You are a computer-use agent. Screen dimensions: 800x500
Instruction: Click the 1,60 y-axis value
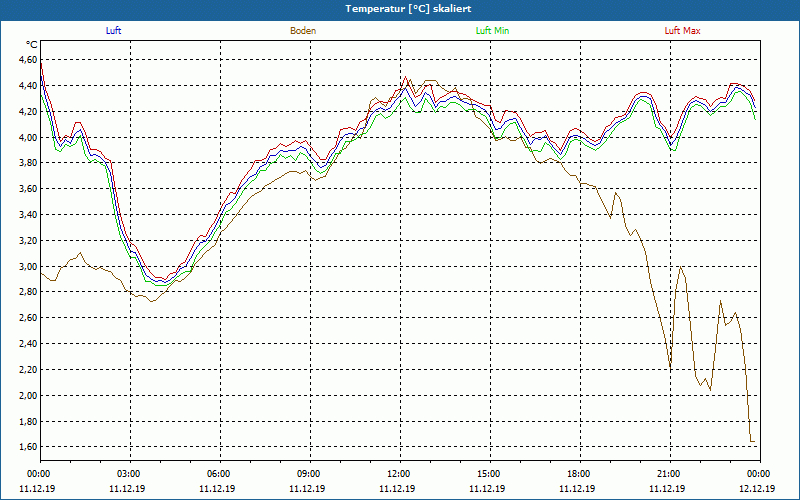pyautogui.click(x=28, y=447)
